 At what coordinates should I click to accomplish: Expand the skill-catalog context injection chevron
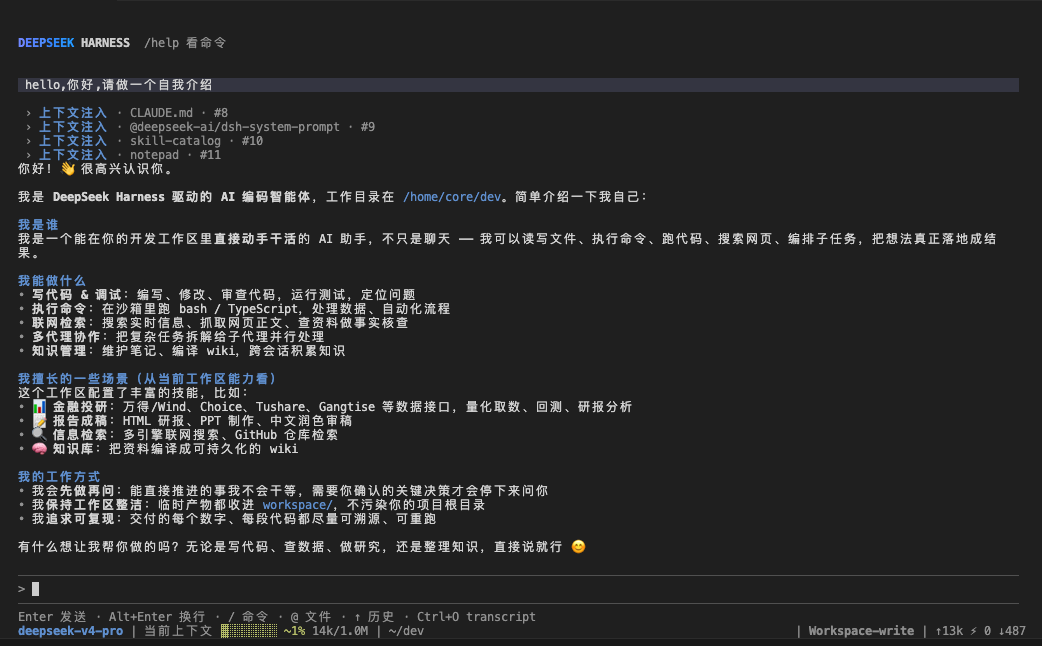(29, 141)
